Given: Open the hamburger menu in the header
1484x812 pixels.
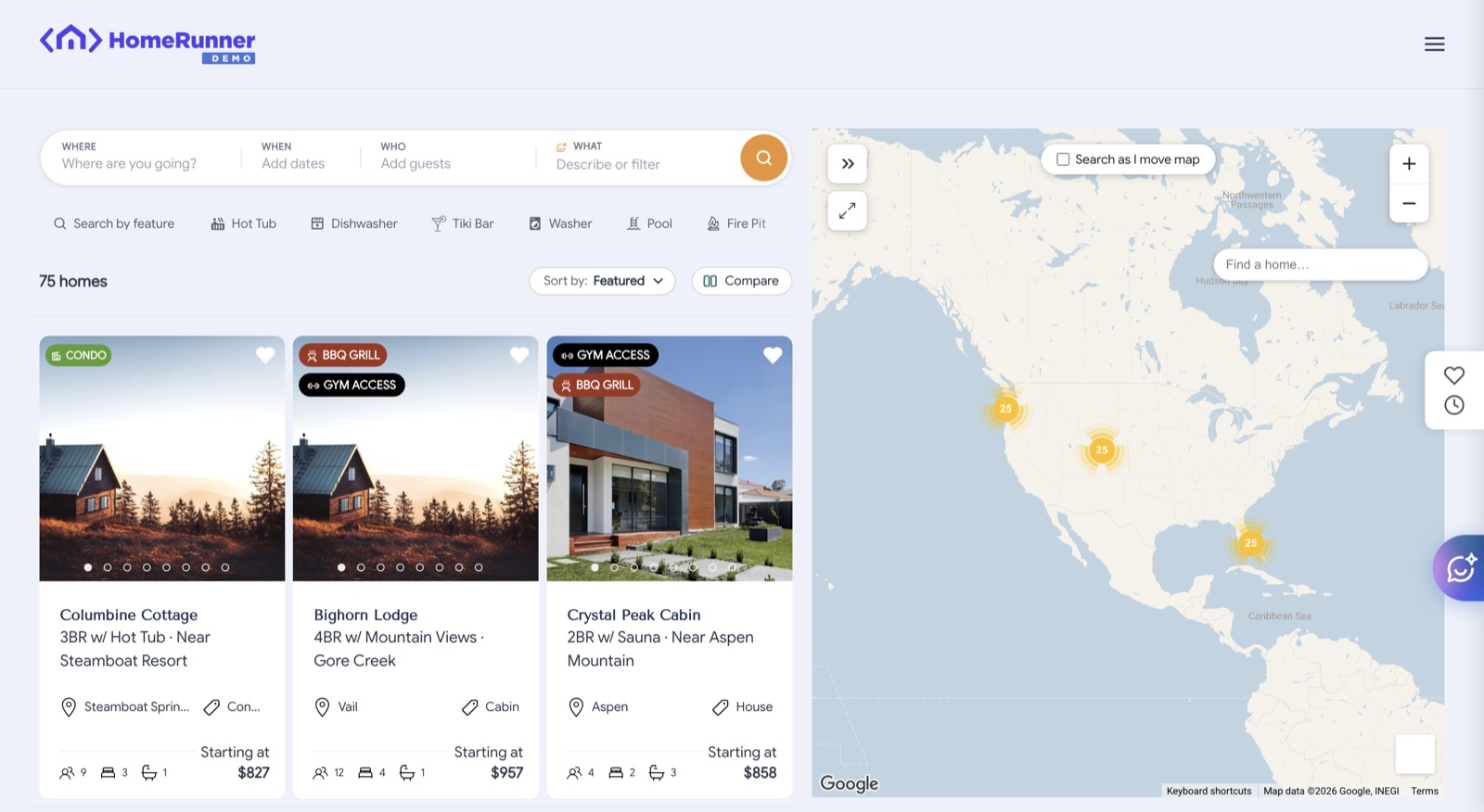Looking at the screenshot, I should [x=1434, y=44].
